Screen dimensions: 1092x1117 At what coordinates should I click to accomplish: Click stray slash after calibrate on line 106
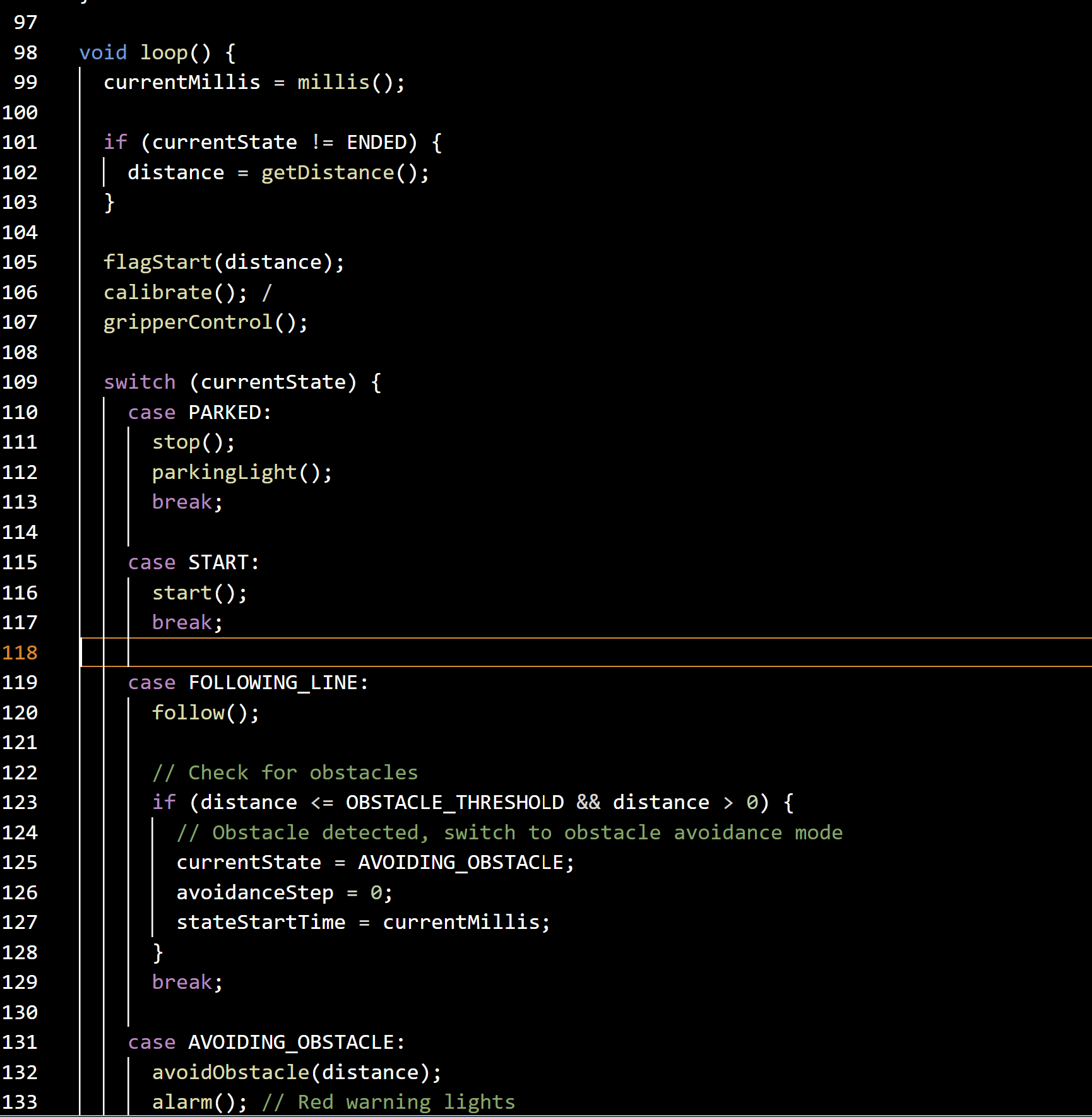pyautogui.click(x=267, y=292)
